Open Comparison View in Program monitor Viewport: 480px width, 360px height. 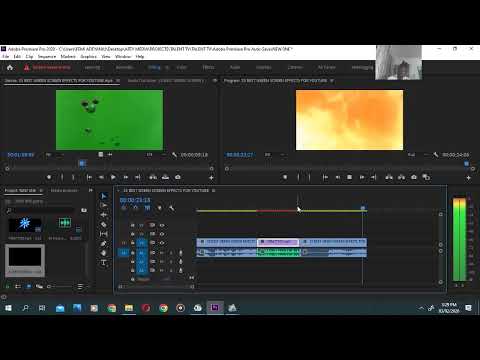[426, 177]
